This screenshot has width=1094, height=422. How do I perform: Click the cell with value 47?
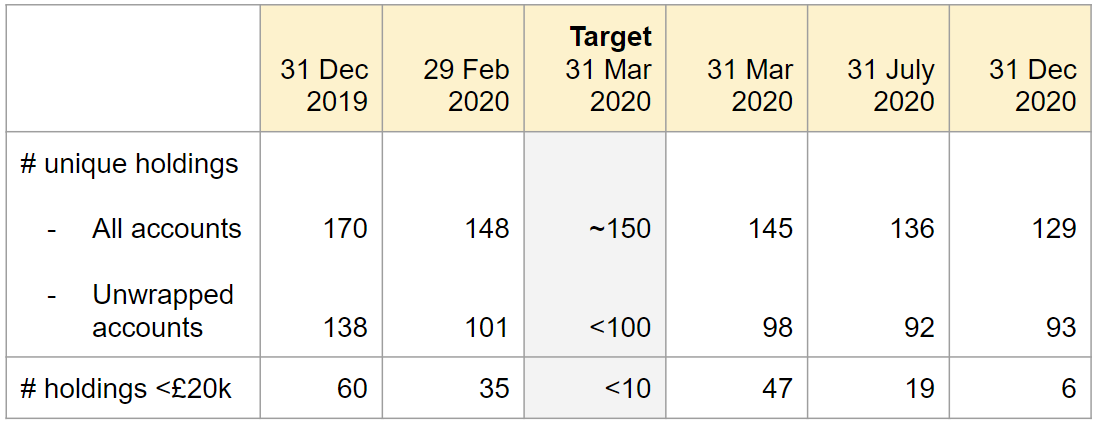pyautogui.click(x=776, y=388)
